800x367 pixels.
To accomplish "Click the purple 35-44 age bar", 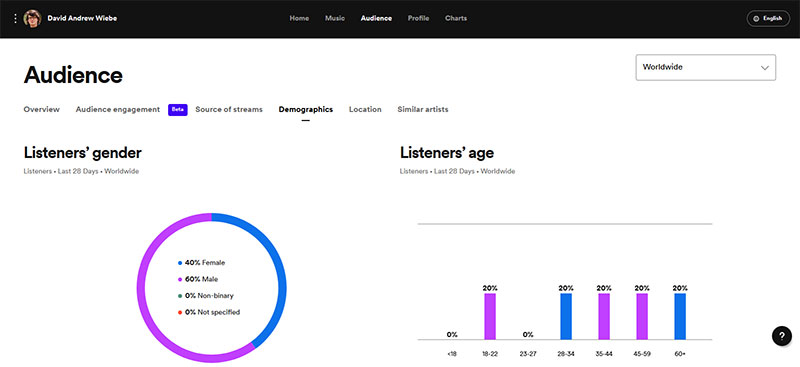I will [604, 316].
